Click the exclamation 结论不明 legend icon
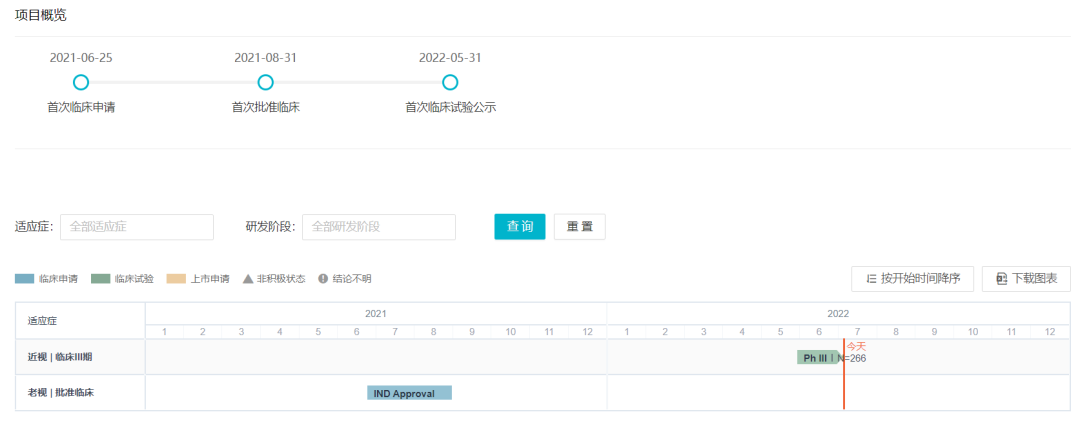The height and width of the screenshot is (421, 1080). (x=323, y=279)
